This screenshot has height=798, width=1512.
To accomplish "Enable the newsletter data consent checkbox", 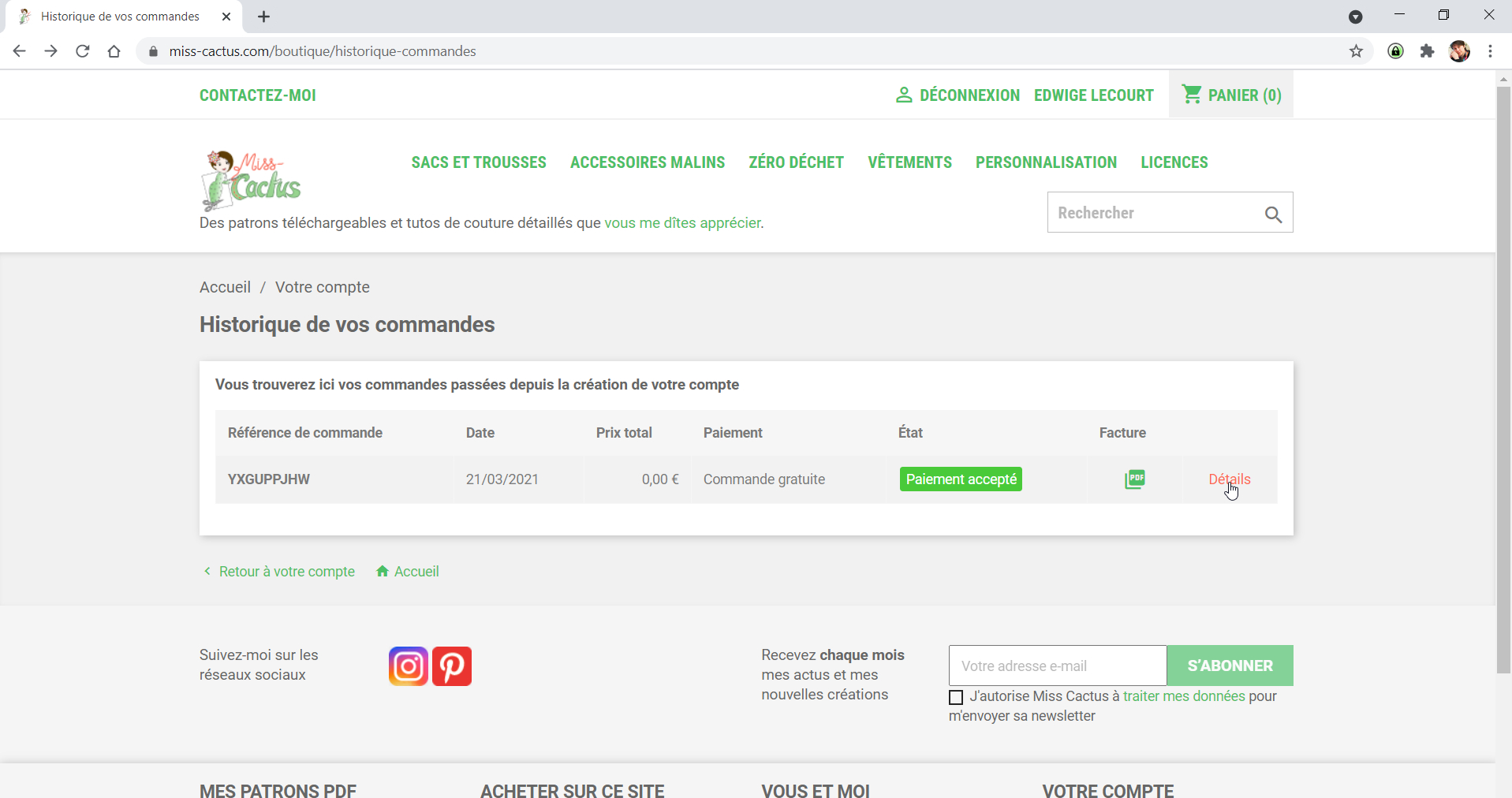I will tap(955, 697).
